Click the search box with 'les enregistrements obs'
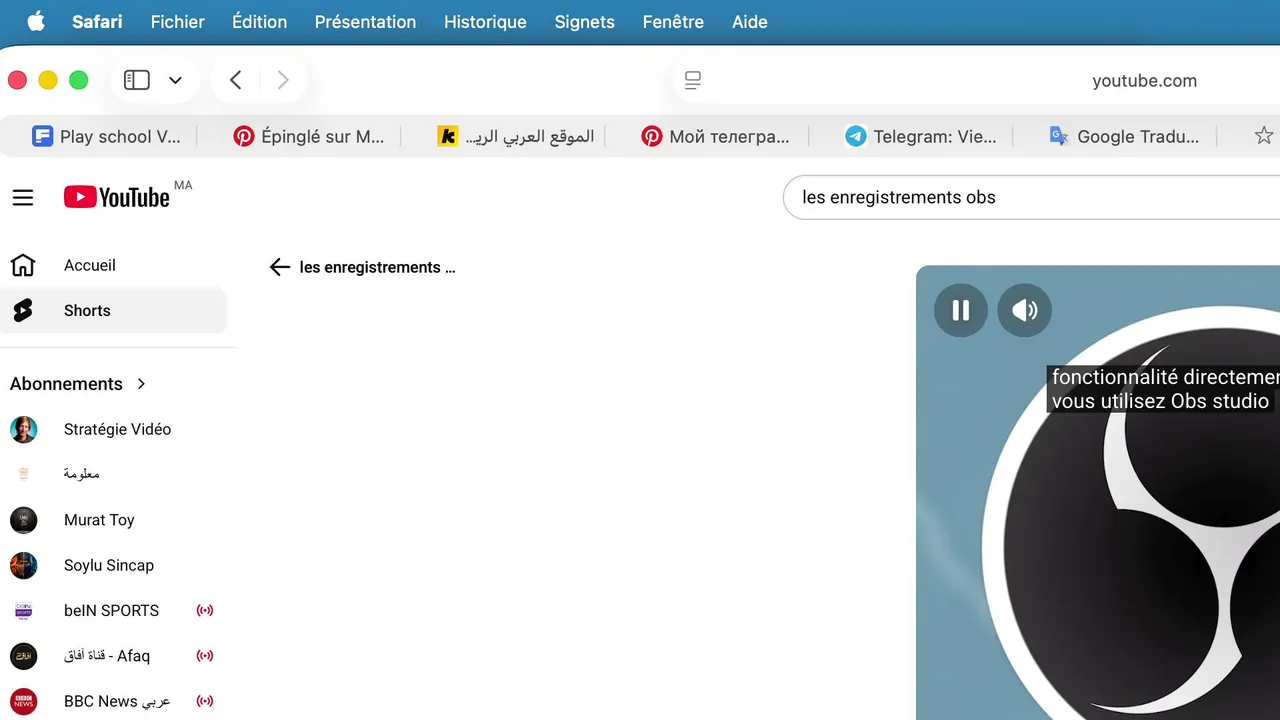The width and height of the screenshot is (1280, 720). 1031,197
